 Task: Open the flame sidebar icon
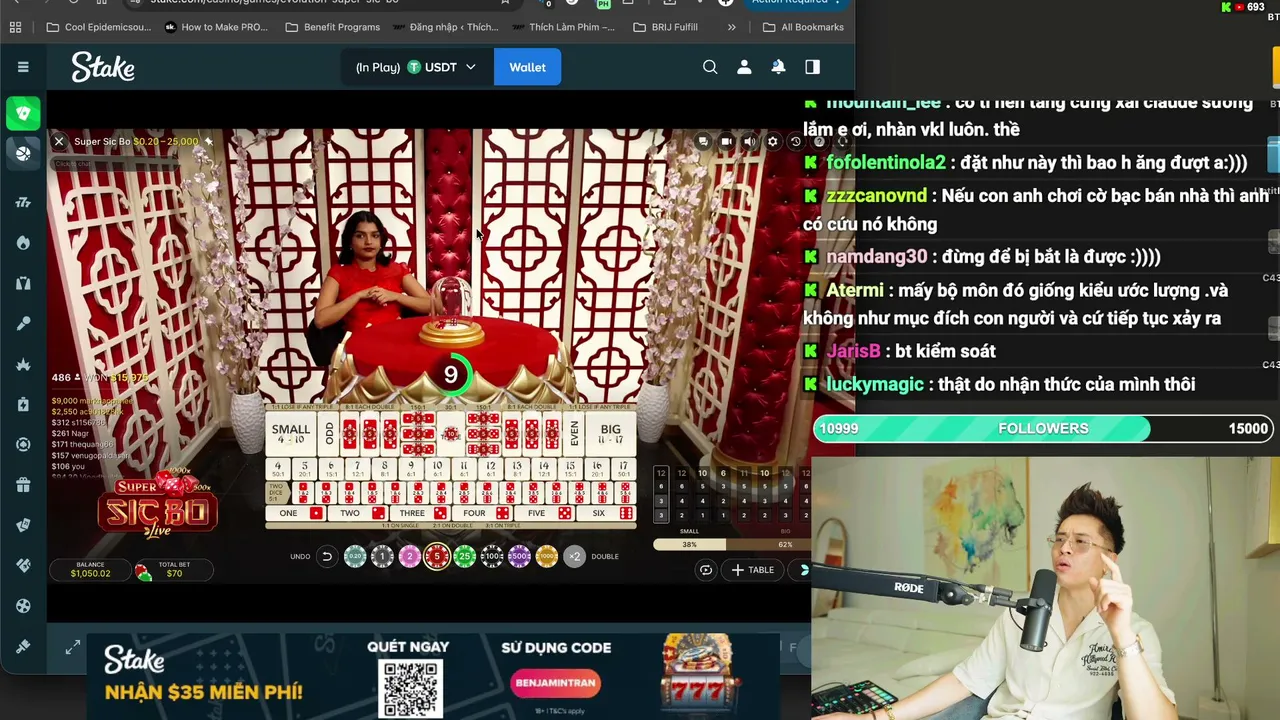tap(23, 243)
